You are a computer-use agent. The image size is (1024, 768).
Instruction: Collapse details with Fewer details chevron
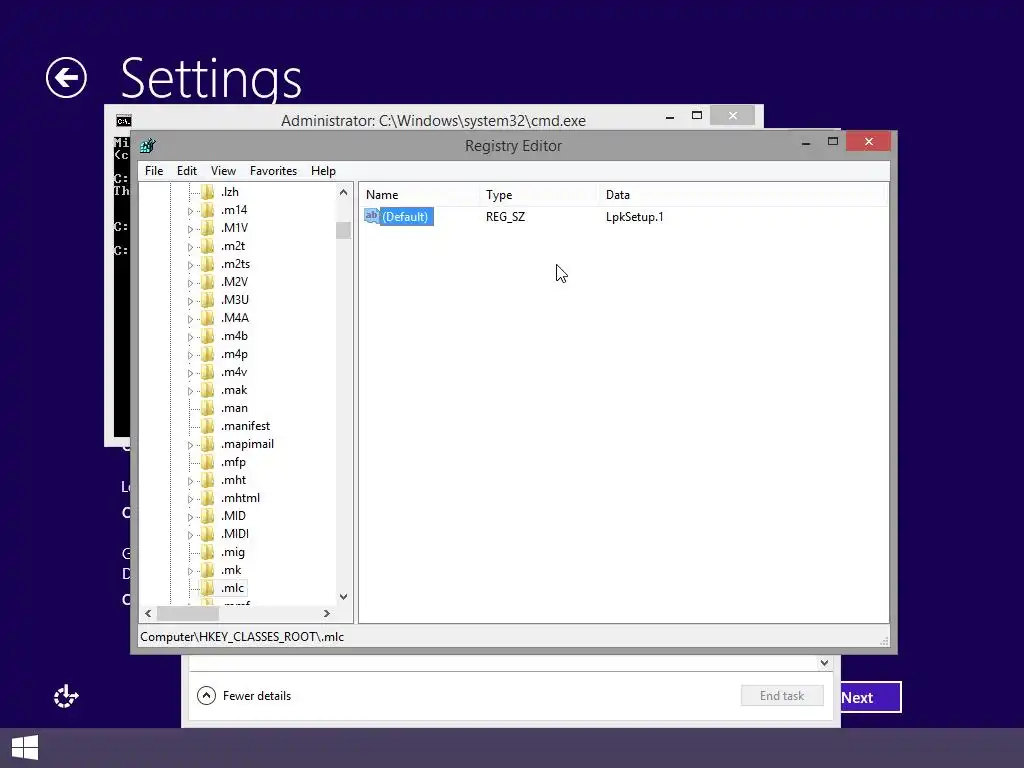(x=206, y=696)
